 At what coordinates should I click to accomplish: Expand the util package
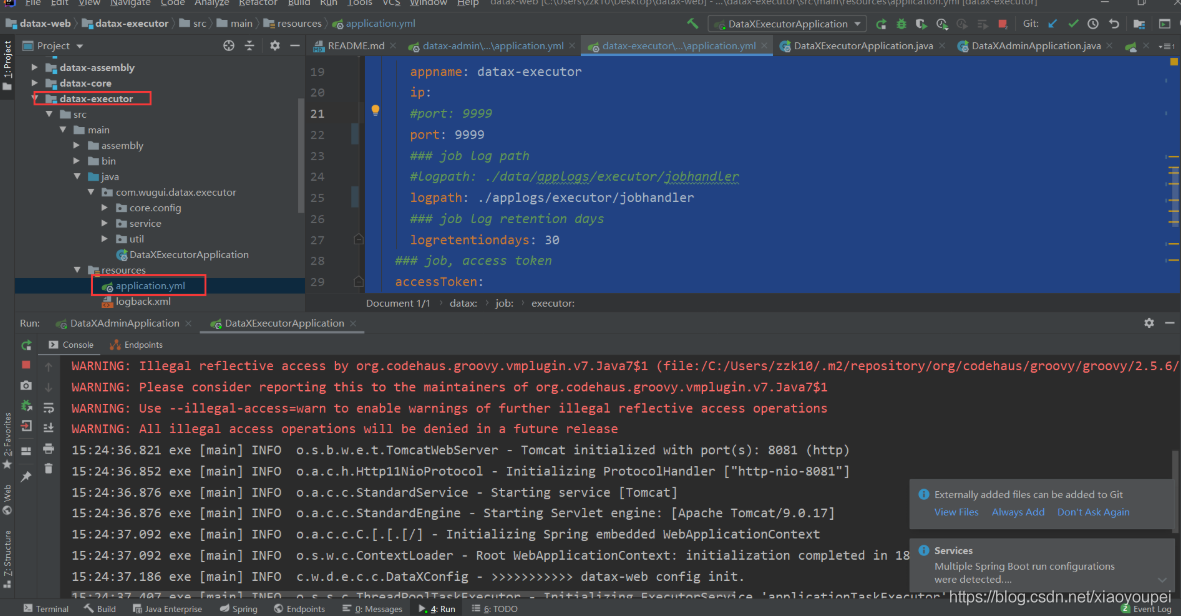coord(105,239)
